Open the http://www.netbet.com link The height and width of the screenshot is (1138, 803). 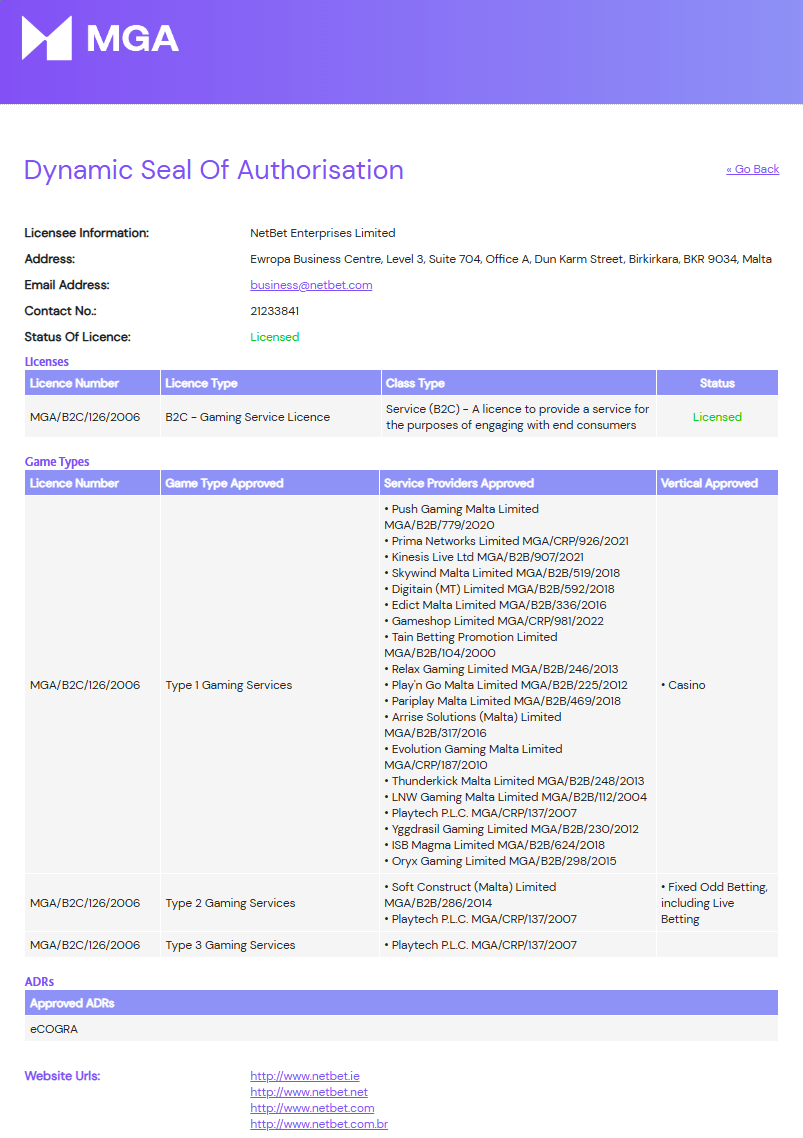coord(312,1108)
